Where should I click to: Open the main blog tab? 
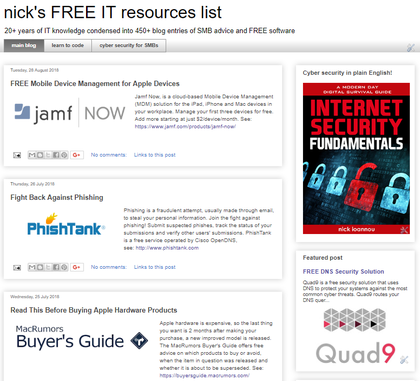(24, 46)
